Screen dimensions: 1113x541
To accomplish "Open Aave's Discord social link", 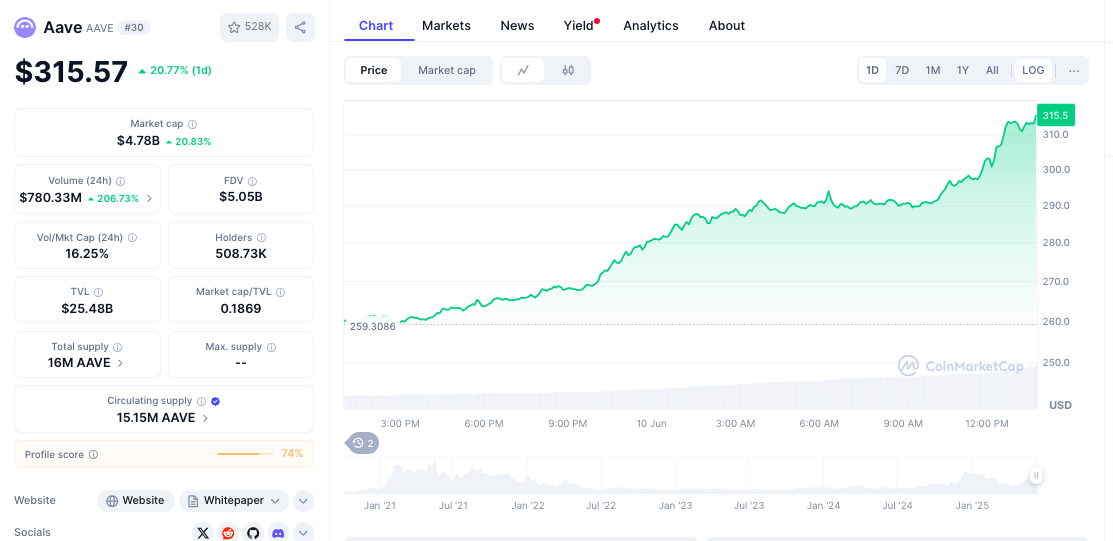I will coord(278,532).
